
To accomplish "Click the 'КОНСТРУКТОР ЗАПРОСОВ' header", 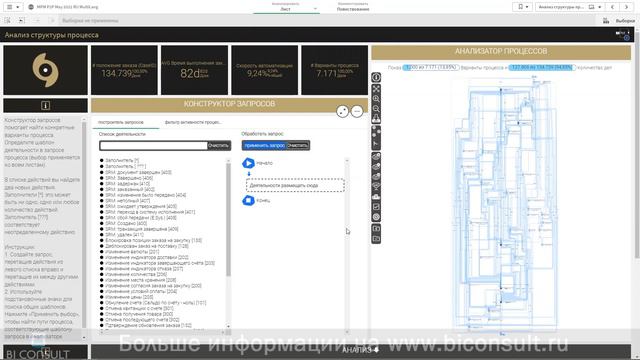I will coord(229,104).
